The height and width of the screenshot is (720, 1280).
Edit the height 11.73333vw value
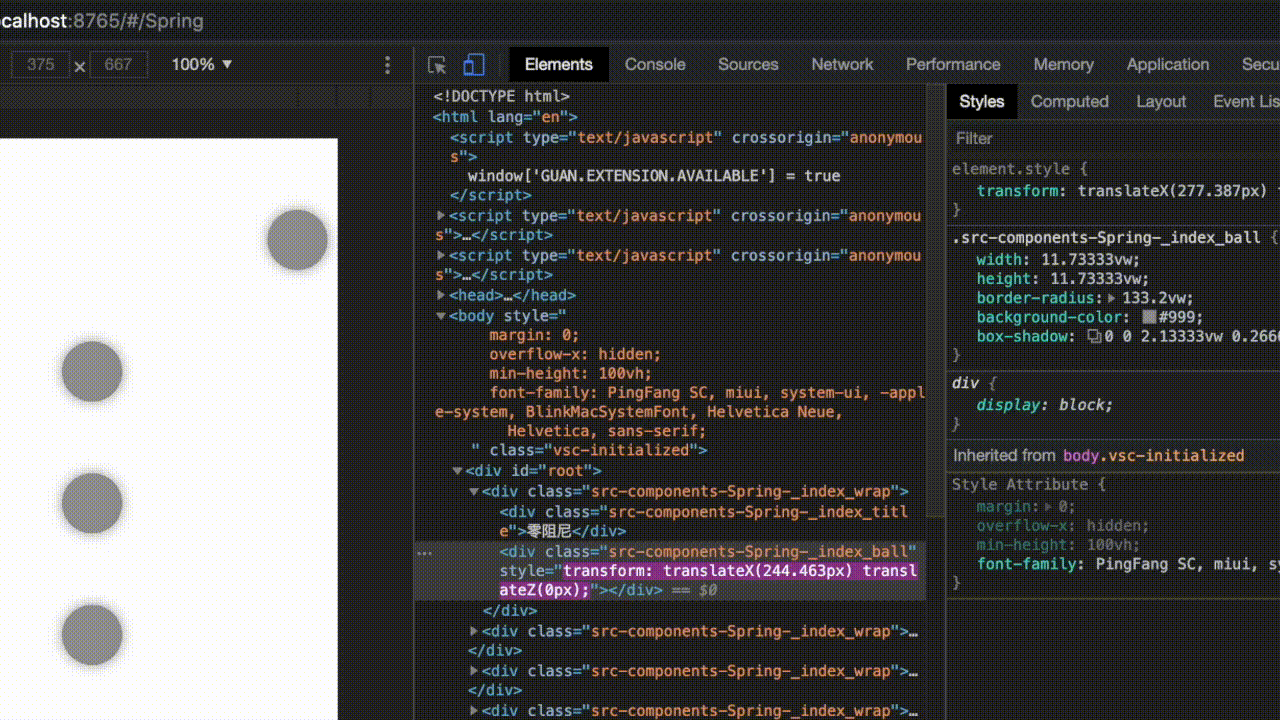(1099, 279)
